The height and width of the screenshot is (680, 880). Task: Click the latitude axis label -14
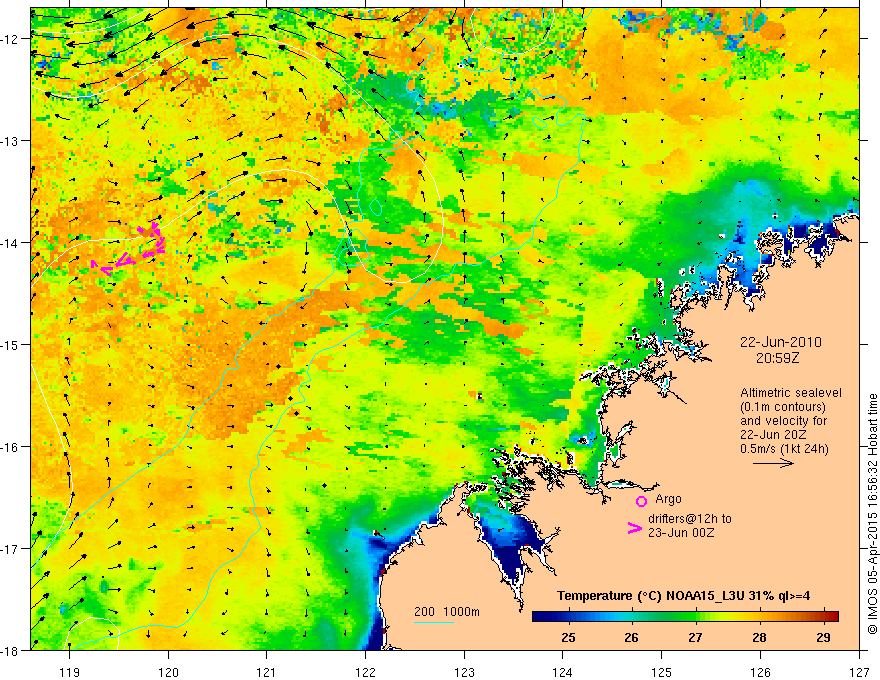[11, 243]
